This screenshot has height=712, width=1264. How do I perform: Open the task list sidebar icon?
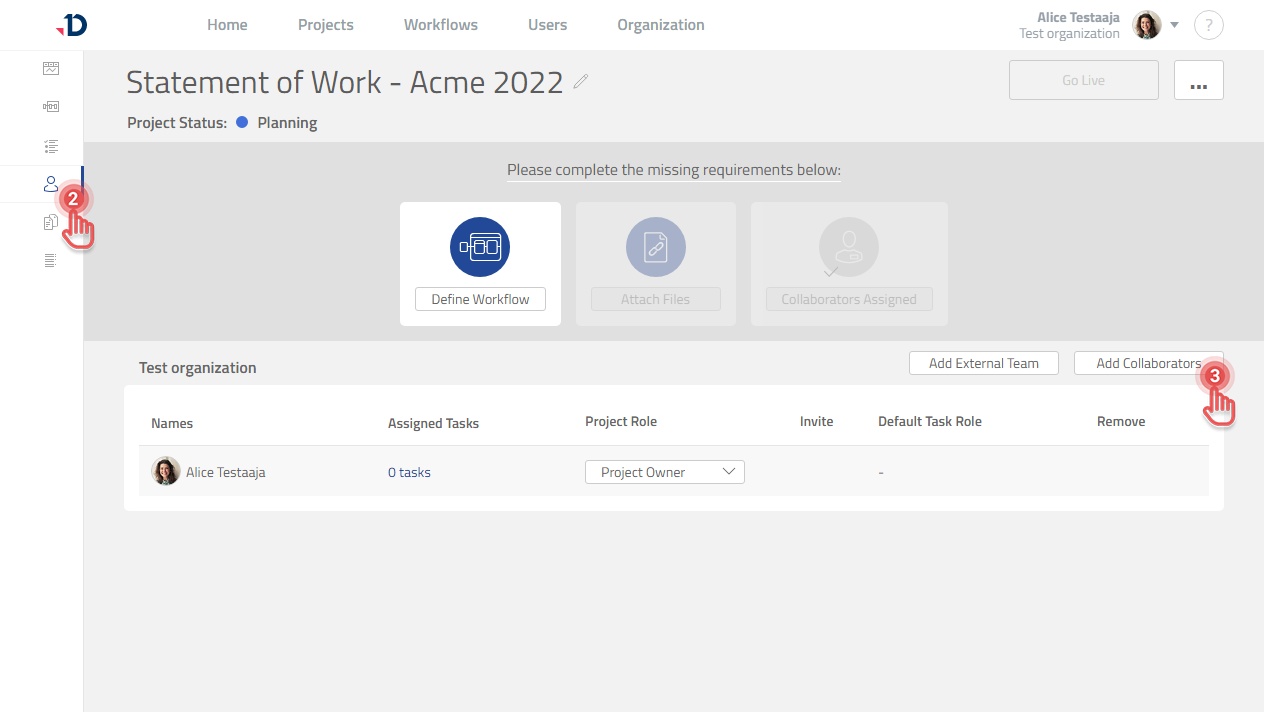pyautogui.click(x=51, y=146)
